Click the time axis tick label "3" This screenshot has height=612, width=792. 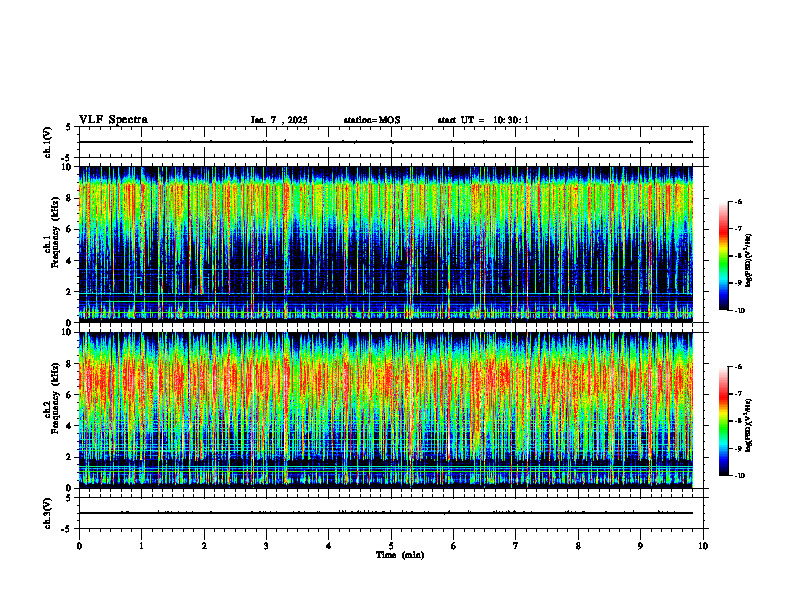[266, 546]
